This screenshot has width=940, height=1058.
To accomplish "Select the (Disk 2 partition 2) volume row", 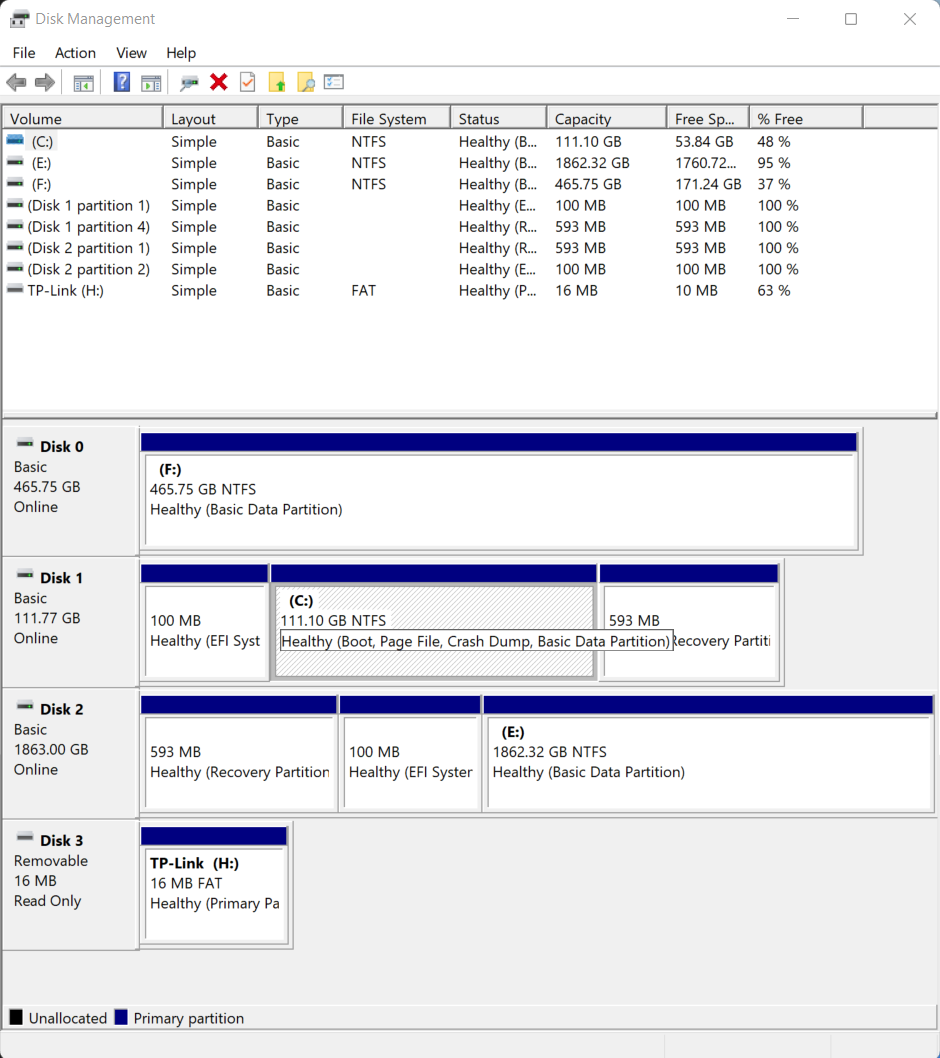I will tap(432, 269).
